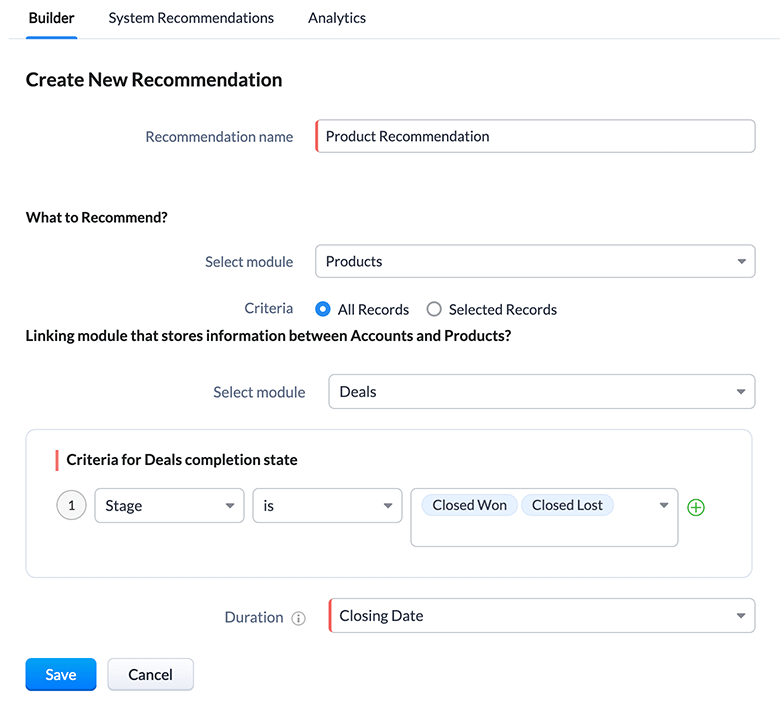780x706 pixels.
Task: Expand the stage values dropdown arrow
Action: [664, 505]
